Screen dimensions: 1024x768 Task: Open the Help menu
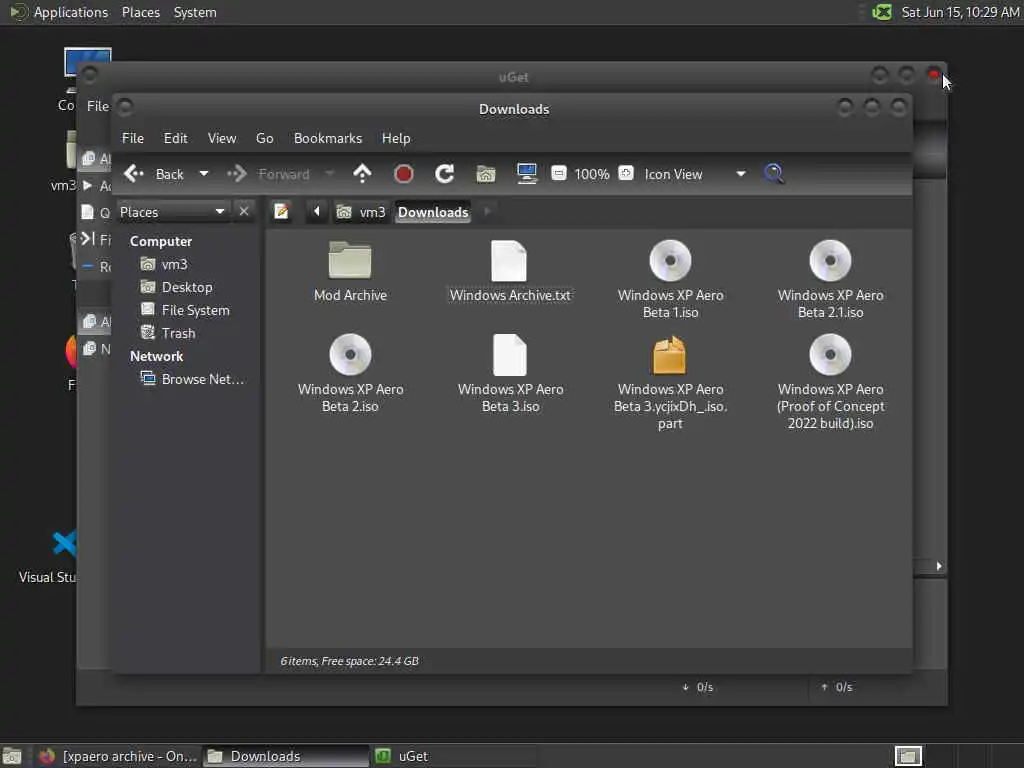396,138
